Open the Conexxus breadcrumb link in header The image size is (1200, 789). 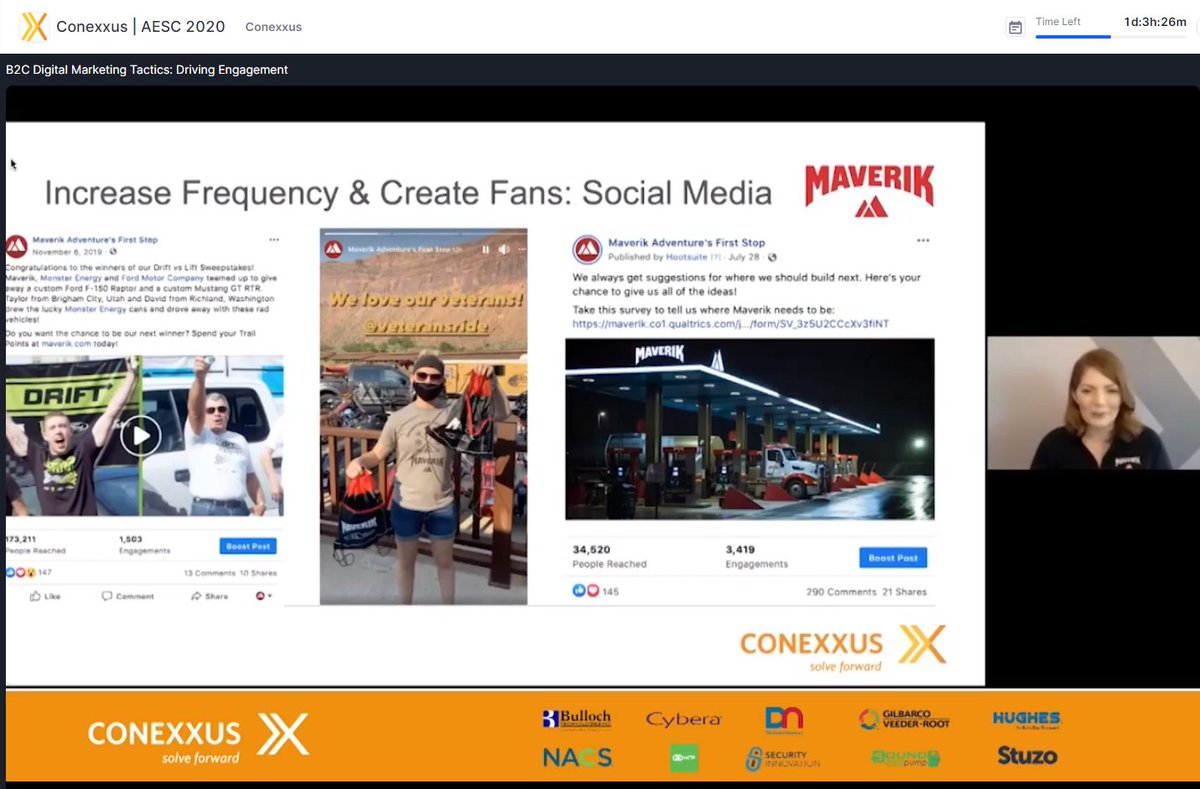(x=273, y=27)
